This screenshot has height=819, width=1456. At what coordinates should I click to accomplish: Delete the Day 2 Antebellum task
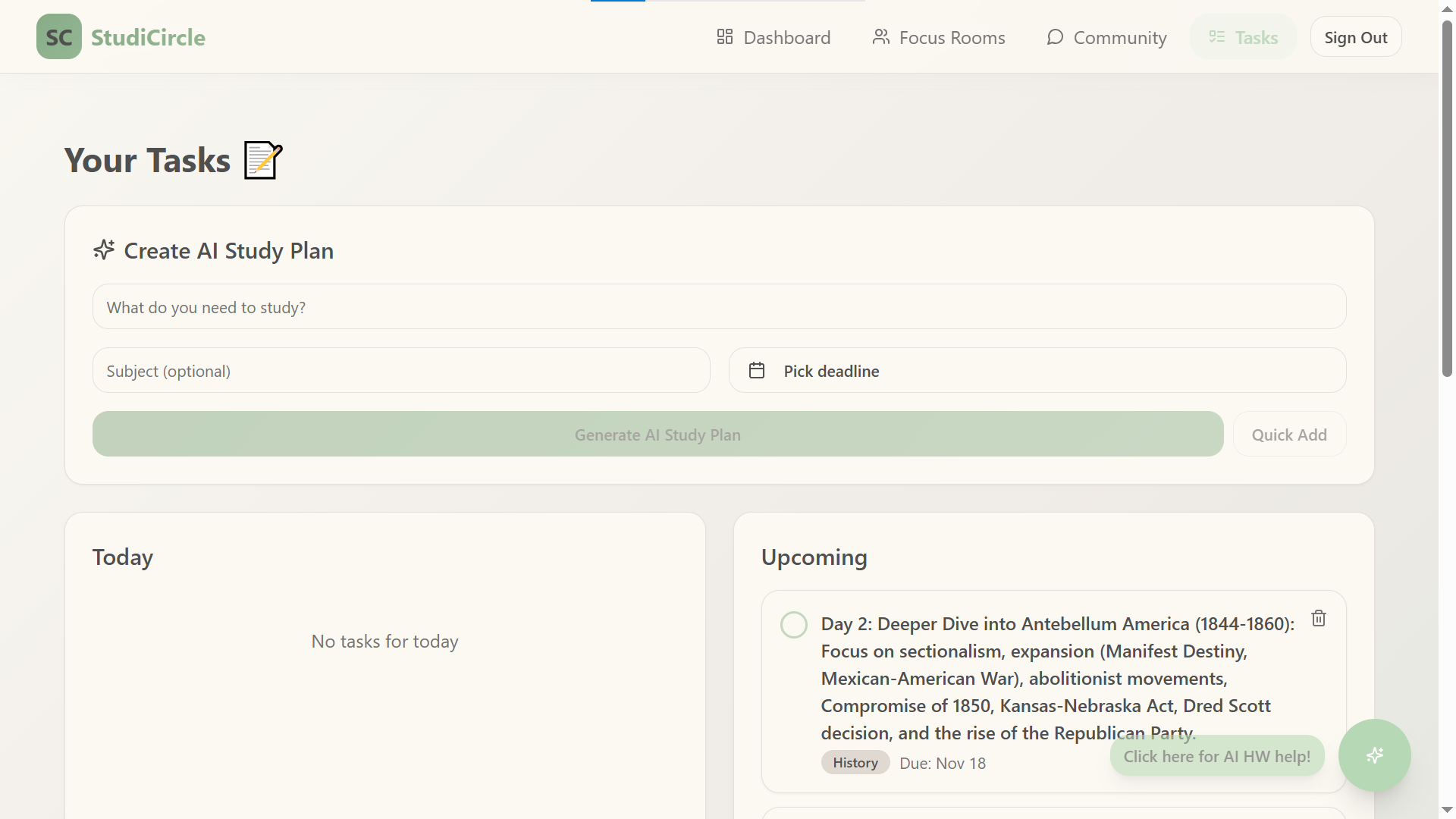[x=1319, y=618]
